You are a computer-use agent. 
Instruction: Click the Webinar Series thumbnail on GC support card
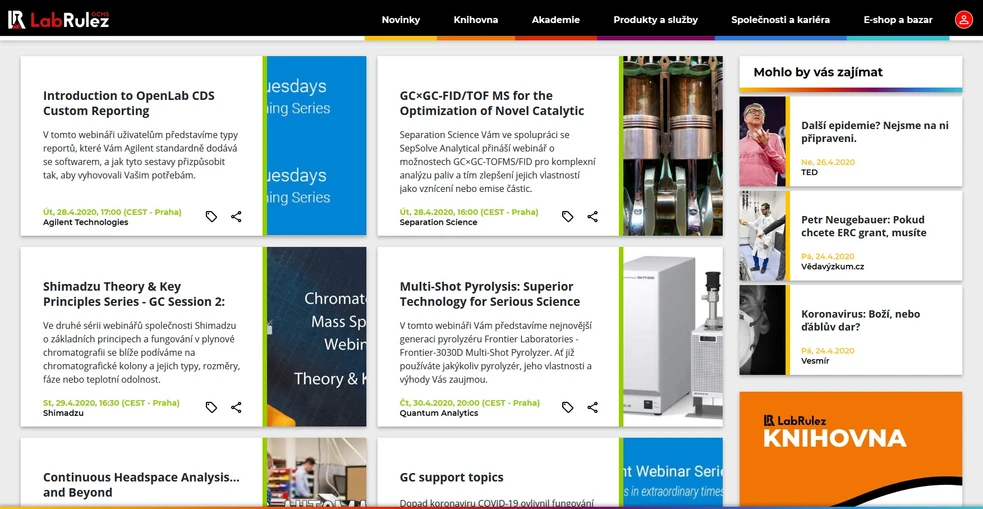click(x=673, y=472)
